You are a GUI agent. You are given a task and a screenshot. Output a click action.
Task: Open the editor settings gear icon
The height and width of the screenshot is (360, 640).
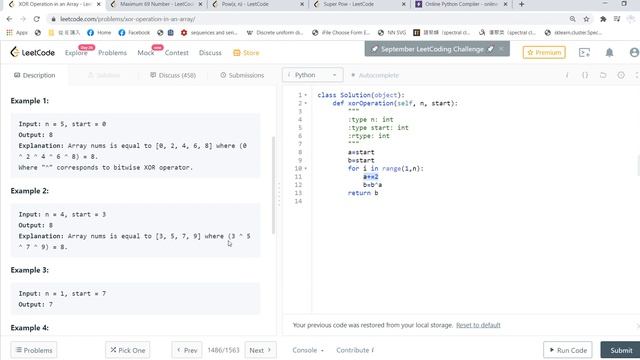pos(621,75)
